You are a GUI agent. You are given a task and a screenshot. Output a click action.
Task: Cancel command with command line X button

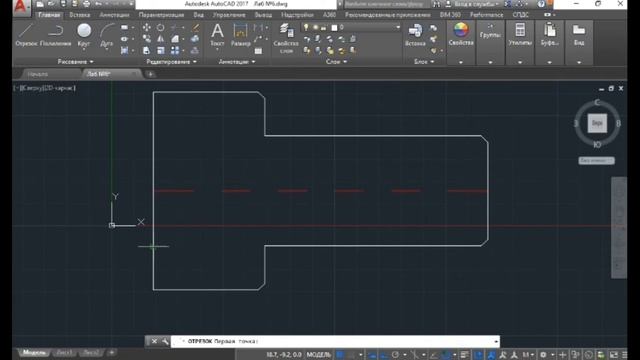(154, 341)
